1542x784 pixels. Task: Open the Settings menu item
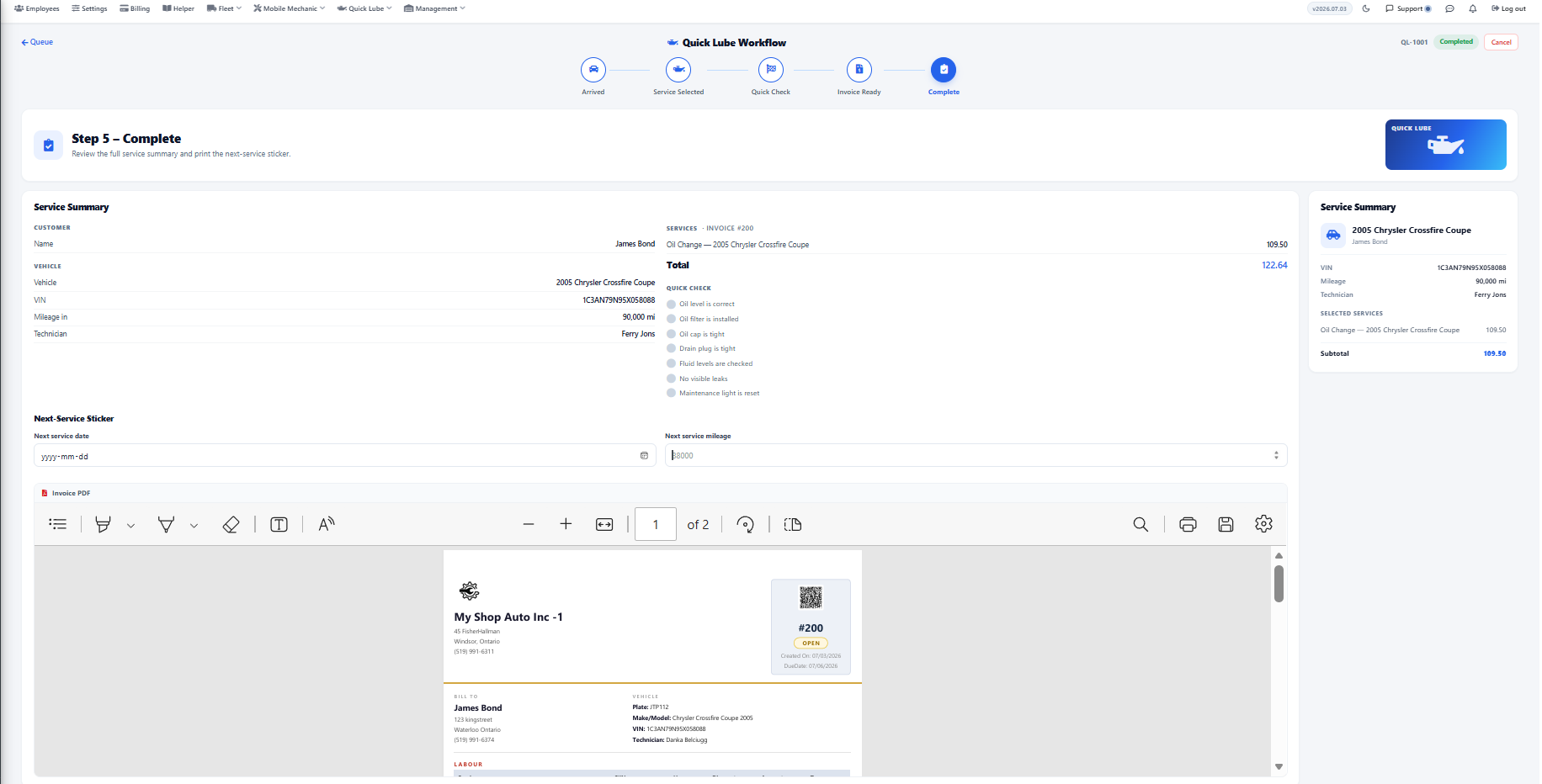coord(89,8)
